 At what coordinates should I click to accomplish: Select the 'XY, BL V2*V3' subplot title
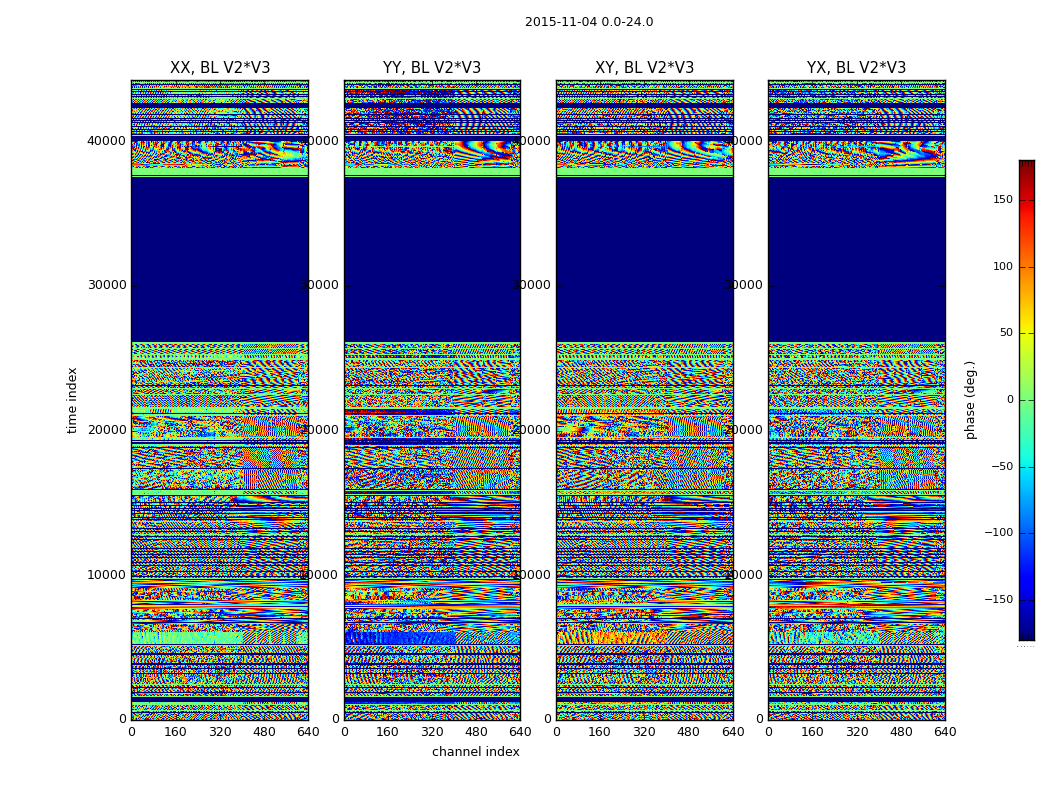pyautogui.click(x=645, y=68)
